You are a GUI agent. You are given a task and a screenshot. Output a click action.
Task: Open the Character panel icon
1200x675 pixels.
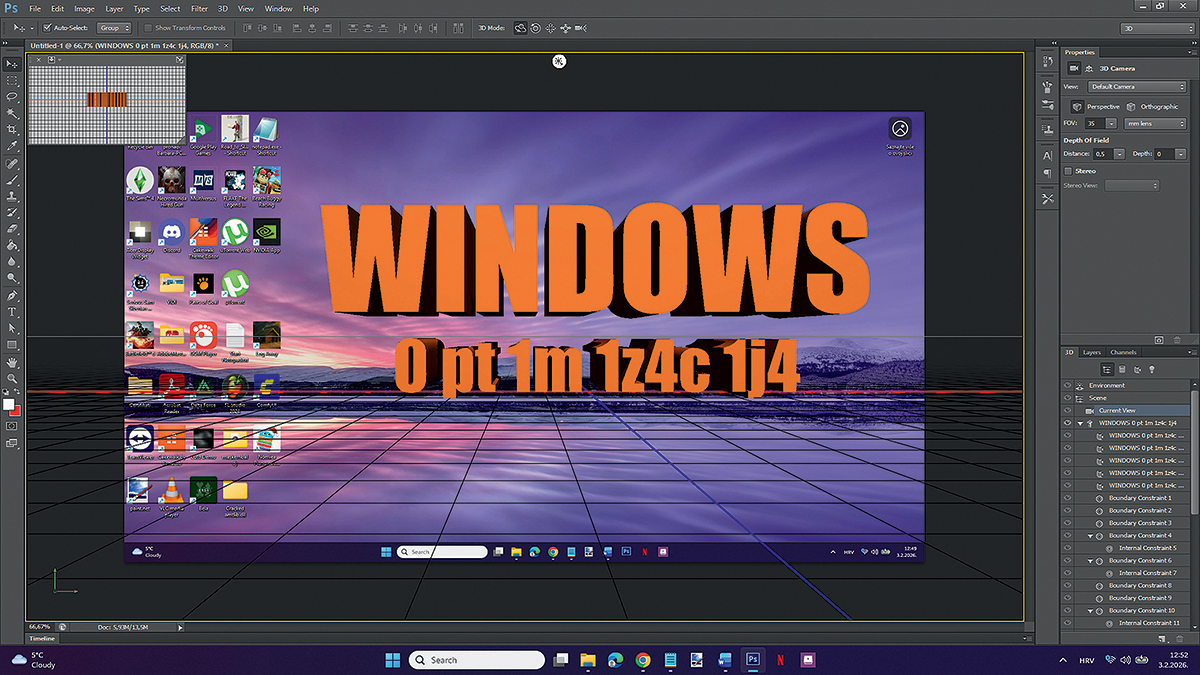(1047, 155)
